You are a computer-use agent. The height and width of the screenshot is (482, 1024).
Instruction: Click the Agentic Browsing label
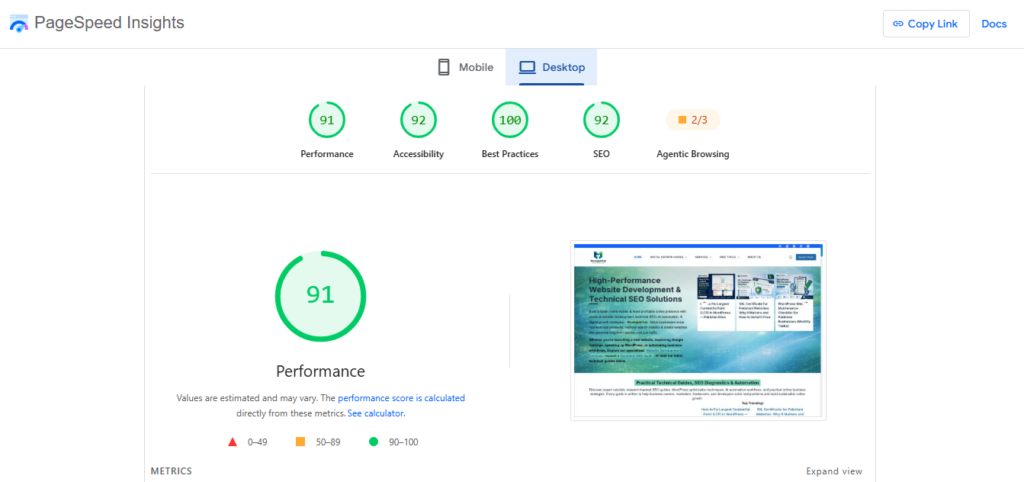coord(693,155)
